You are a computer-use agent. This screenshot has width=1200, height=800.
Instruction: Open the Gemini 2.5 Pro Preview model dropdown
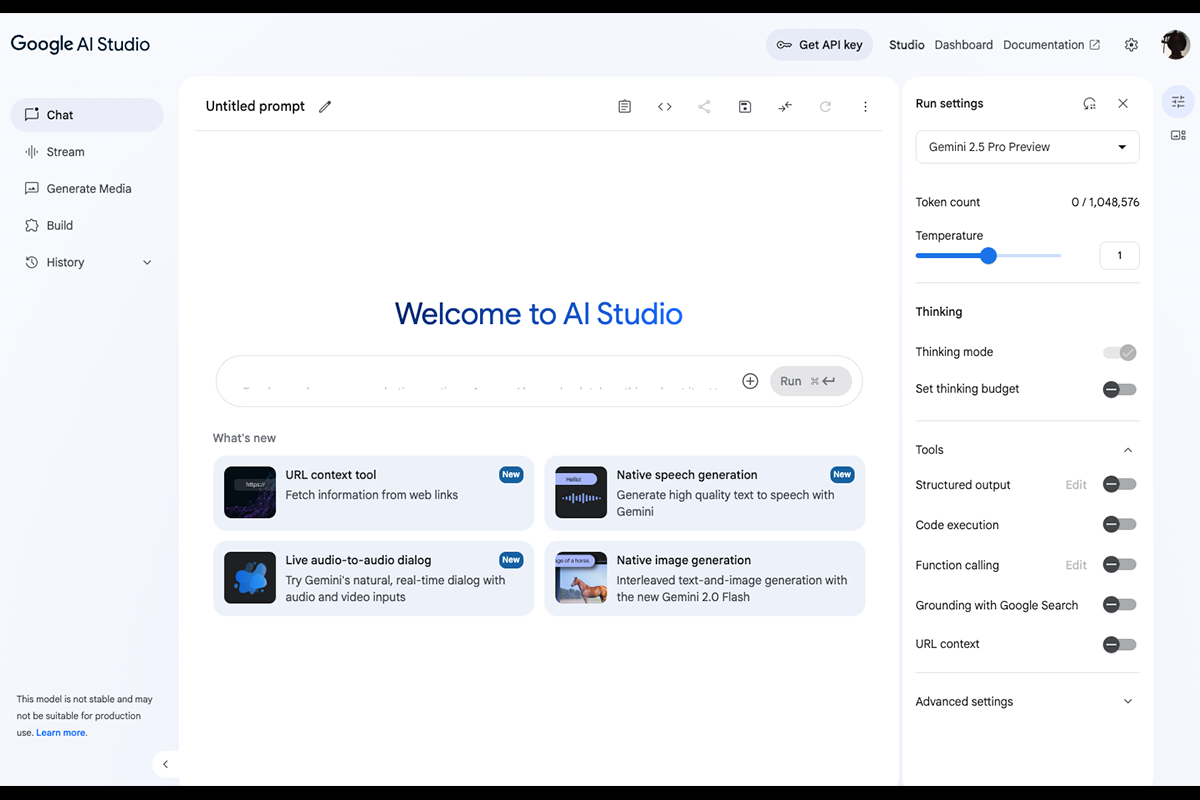(x=1027, y=147)
